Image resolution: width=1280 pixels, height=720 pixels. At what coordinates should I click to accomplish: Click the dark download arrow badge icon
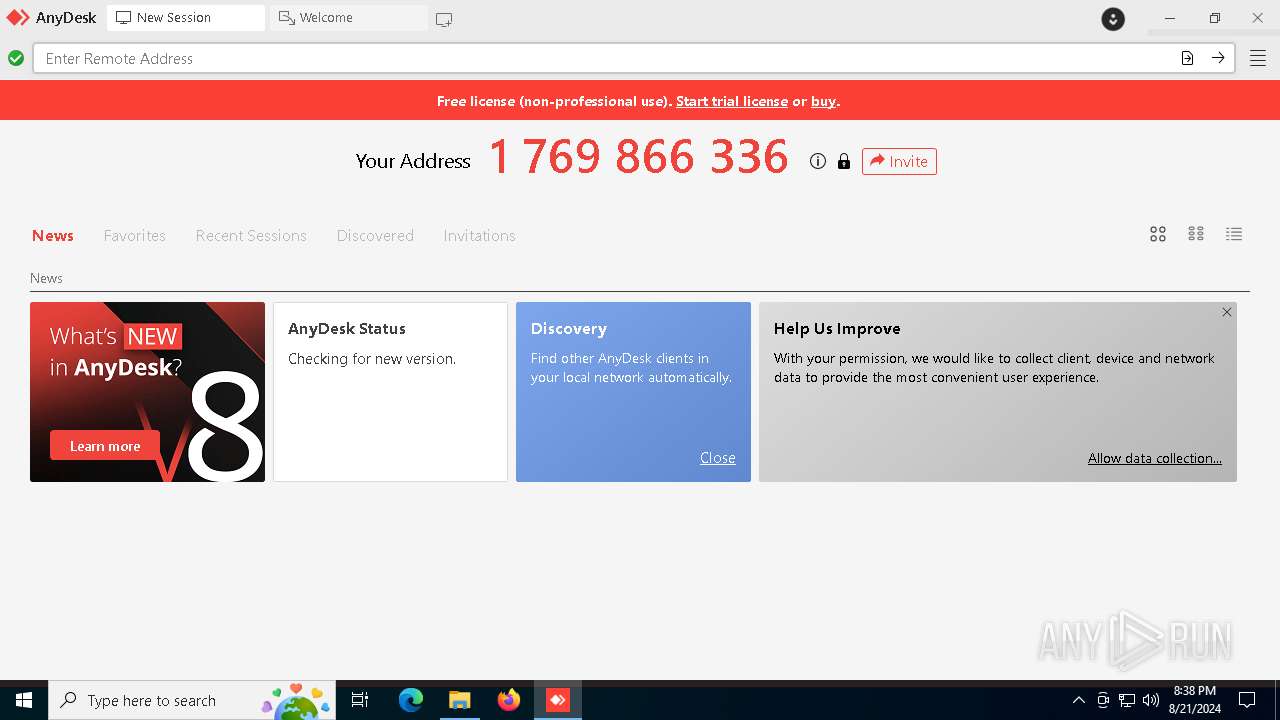point(1113,19)
